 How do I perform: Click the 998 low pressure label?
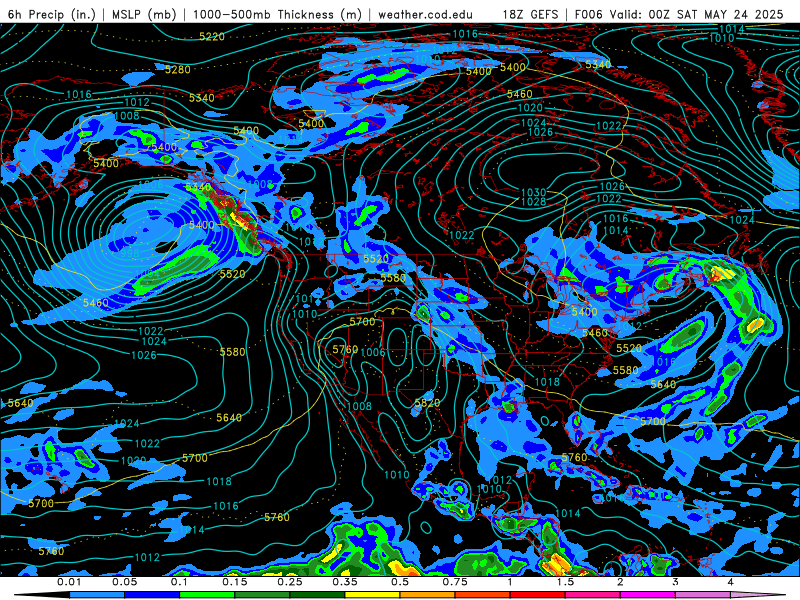pyautogui.click(x=130, y=253)
